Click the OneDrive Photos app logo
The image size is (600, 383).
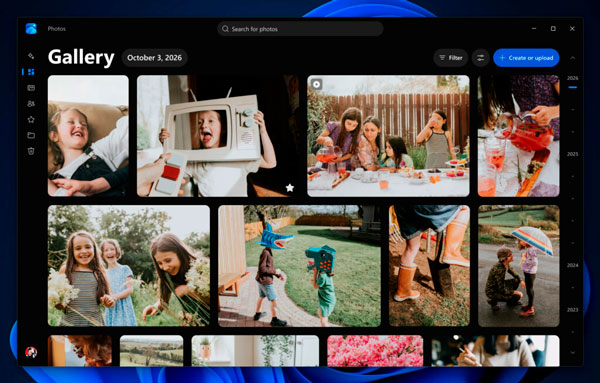[x=31, y=29]
